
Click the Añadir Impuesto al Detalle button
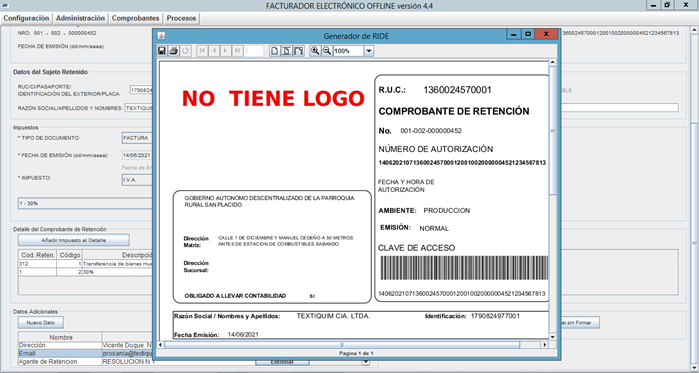click(x=74, y=240)
